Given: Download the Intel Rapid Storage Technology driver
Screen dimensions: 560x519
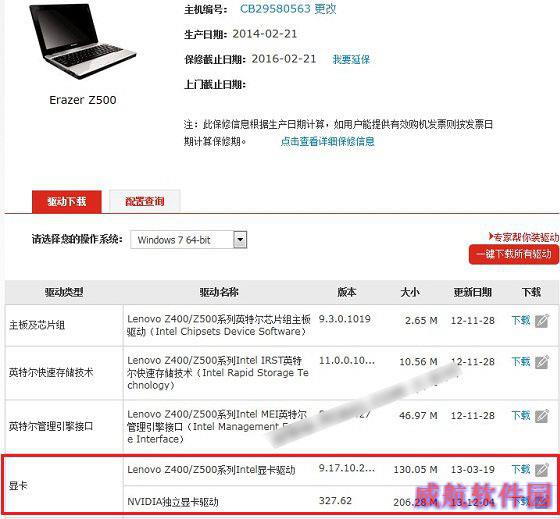Looking at the screenshot, I should click(521, 361).
